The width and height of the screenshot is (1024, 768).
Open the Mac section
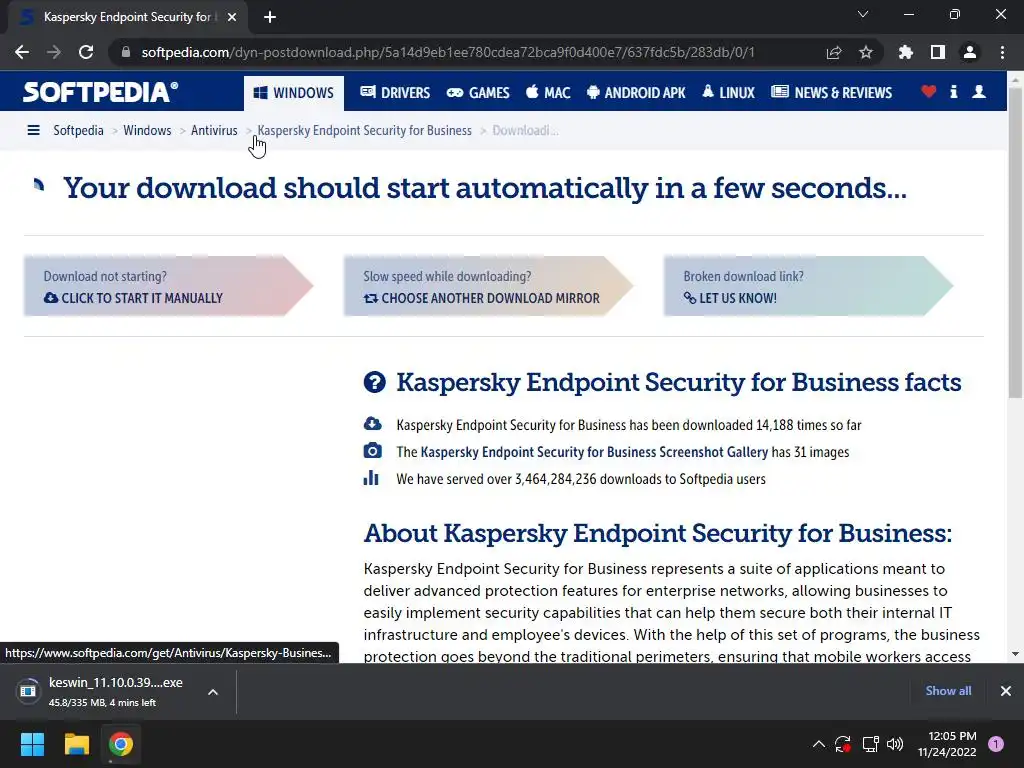548,93
